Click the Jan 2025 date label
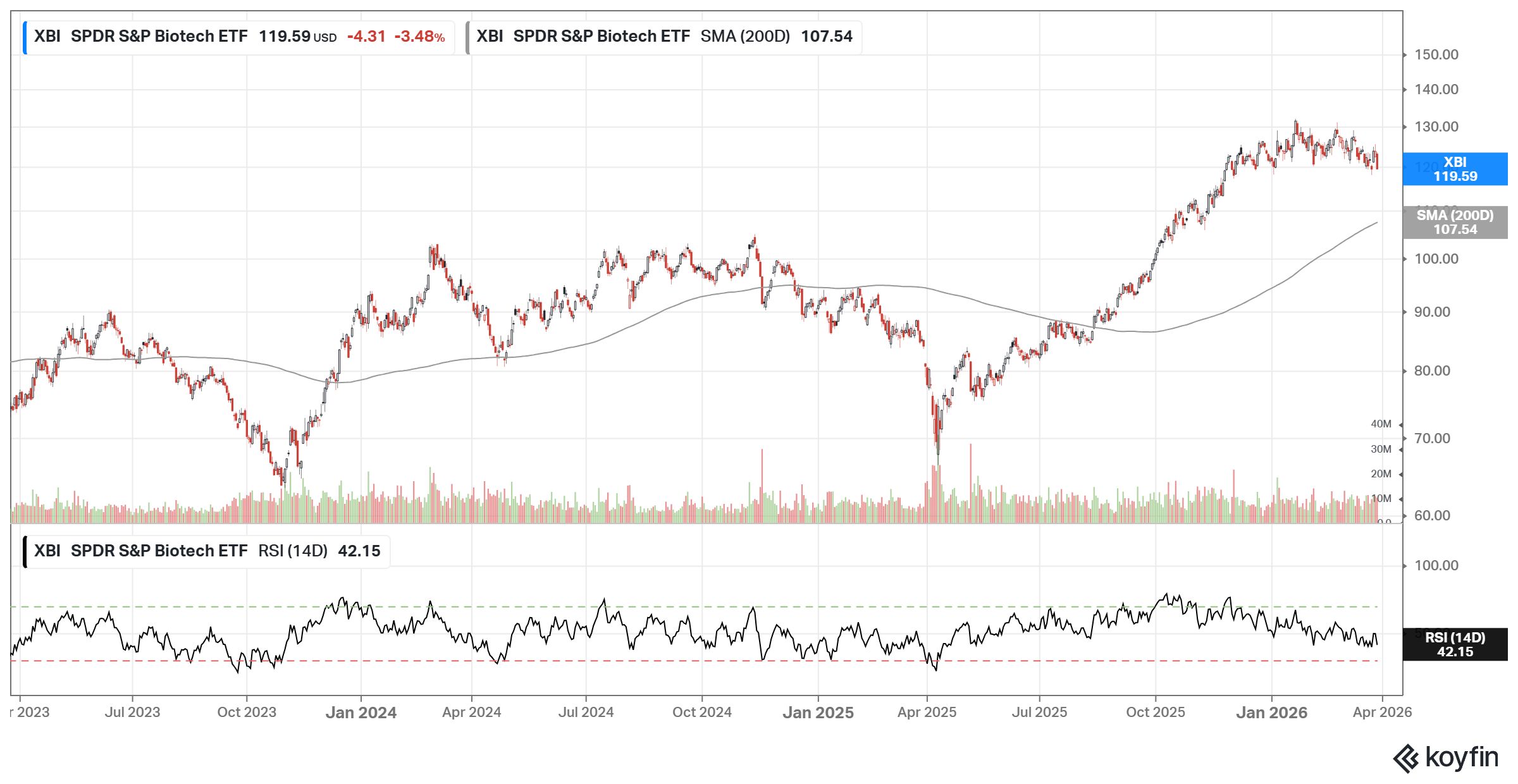This screenshot has width=1518, height=784. coord(818,713)
